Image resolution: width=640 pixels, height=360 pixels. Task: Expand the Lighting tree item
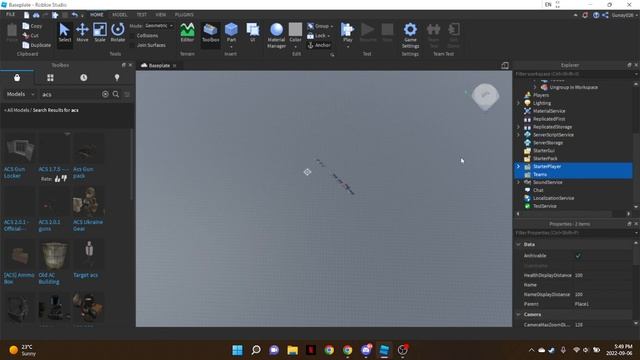518,103
